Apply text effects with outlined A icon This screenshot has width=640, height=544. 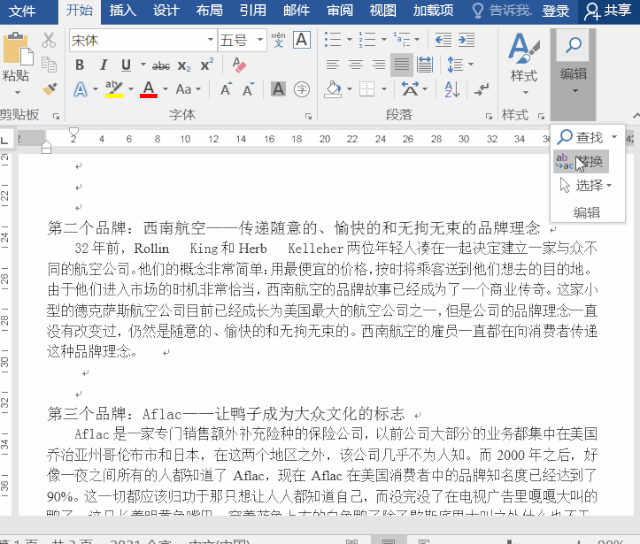click(x=80, y=89)
